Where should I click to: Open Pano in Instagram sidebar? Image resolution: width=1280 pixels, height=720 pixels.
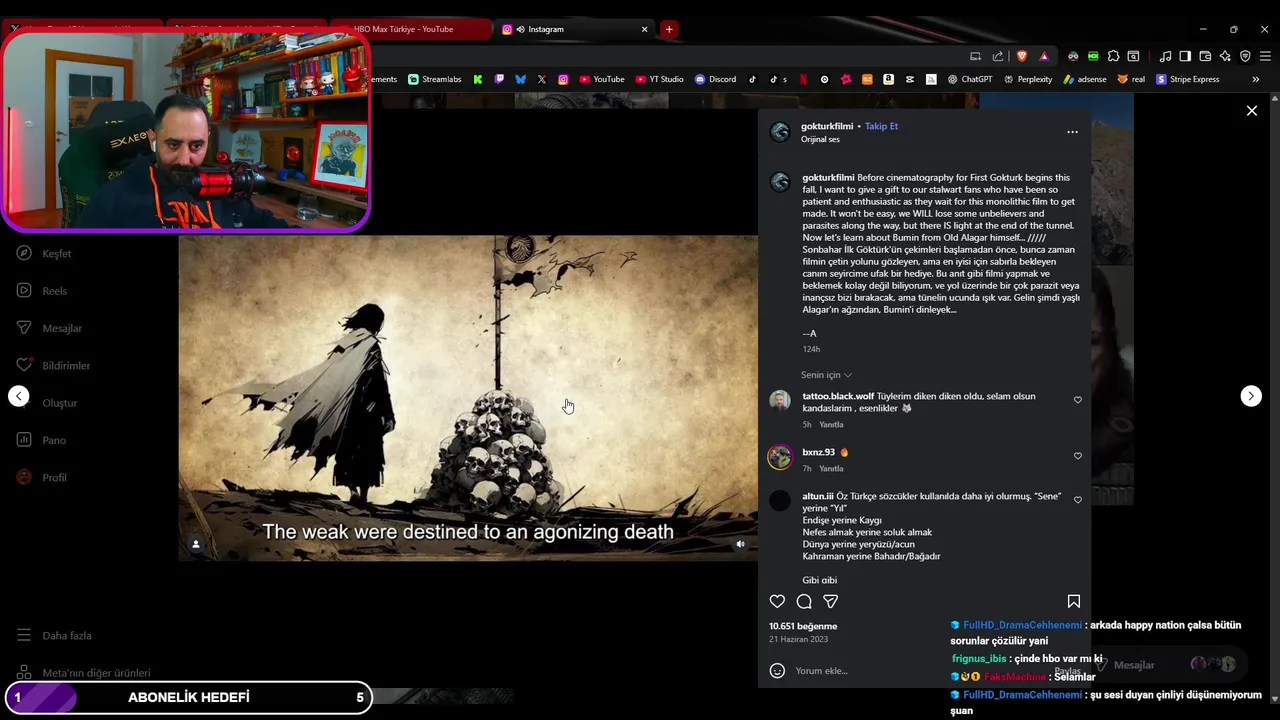(x=41, y=440)
